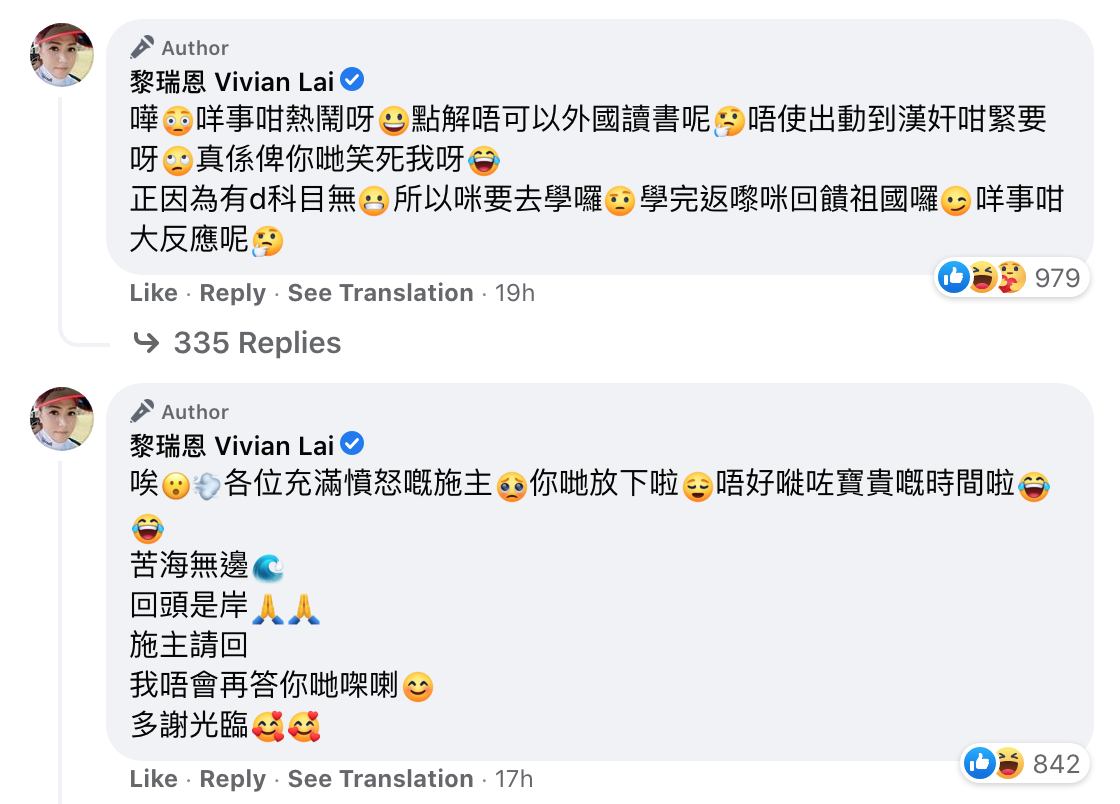Click the reply arrow icon before 335 Replies
1120x804 pixels.
point(147,342)
